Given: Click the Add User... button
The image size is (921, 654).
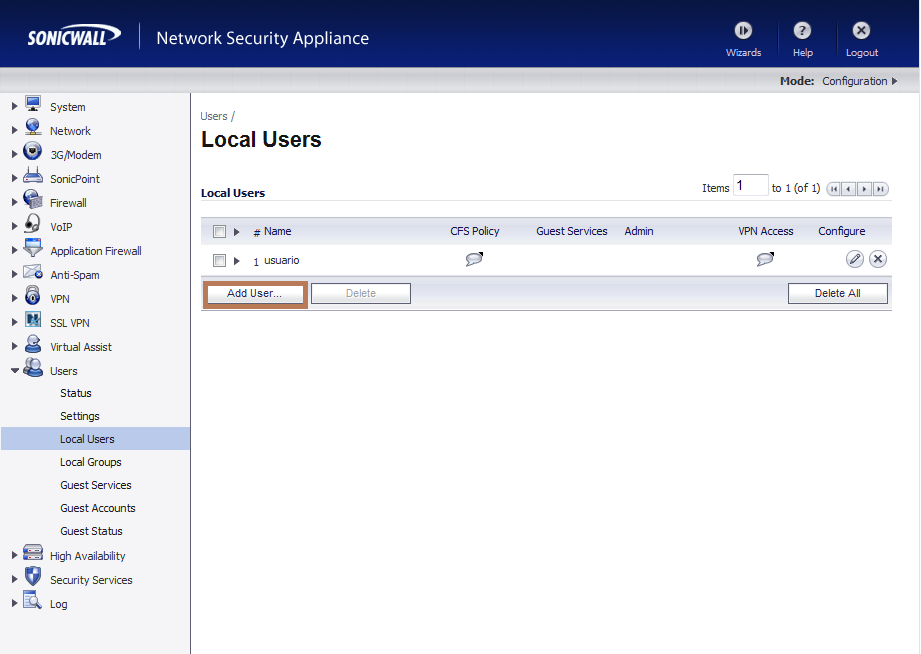Looking at the screenshot, I should (254, 293).
